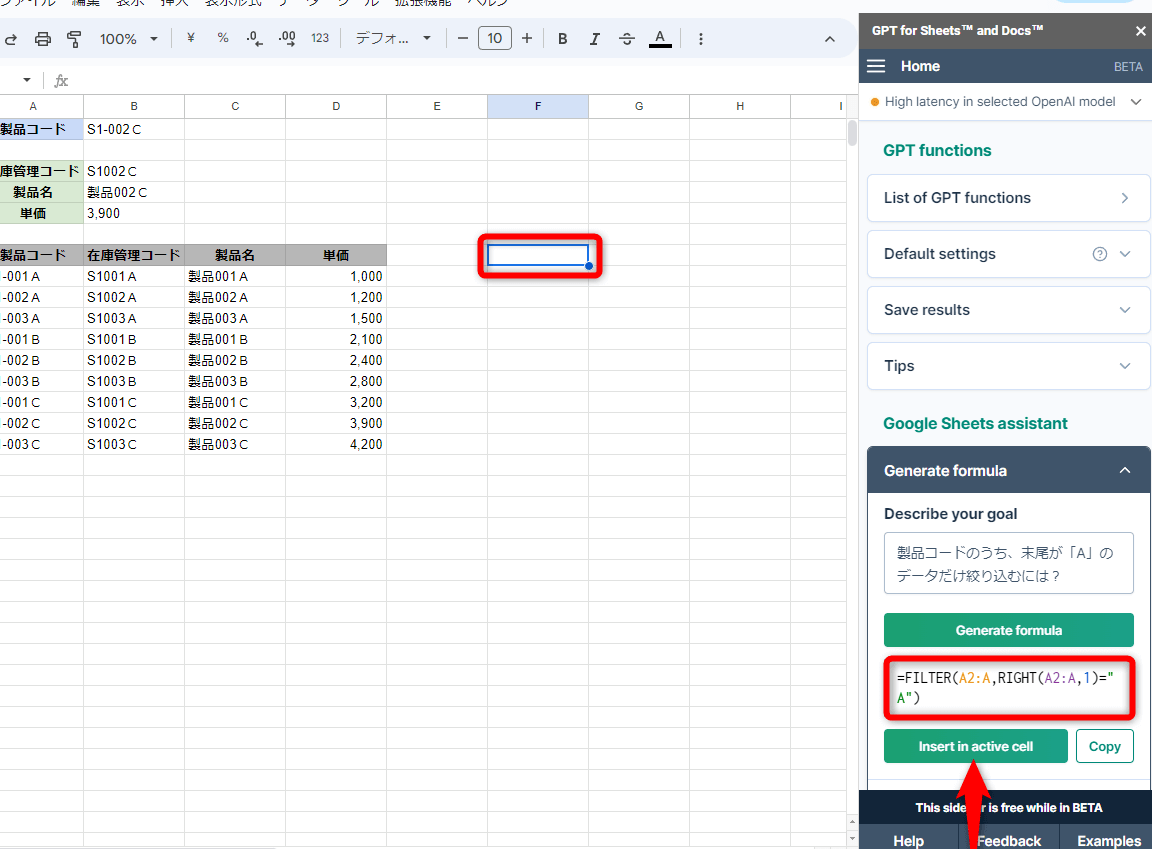Screen dimensions: 1152x849
Task: Select the 在庫管理コード table header cell
Action: point(134,256)
